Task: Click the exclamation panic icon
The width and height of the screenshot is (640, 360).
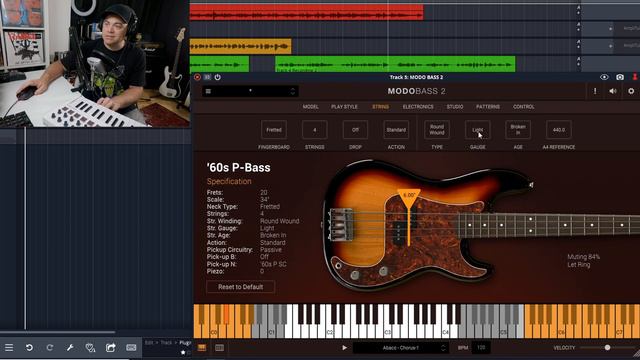Action: [595, 91]
